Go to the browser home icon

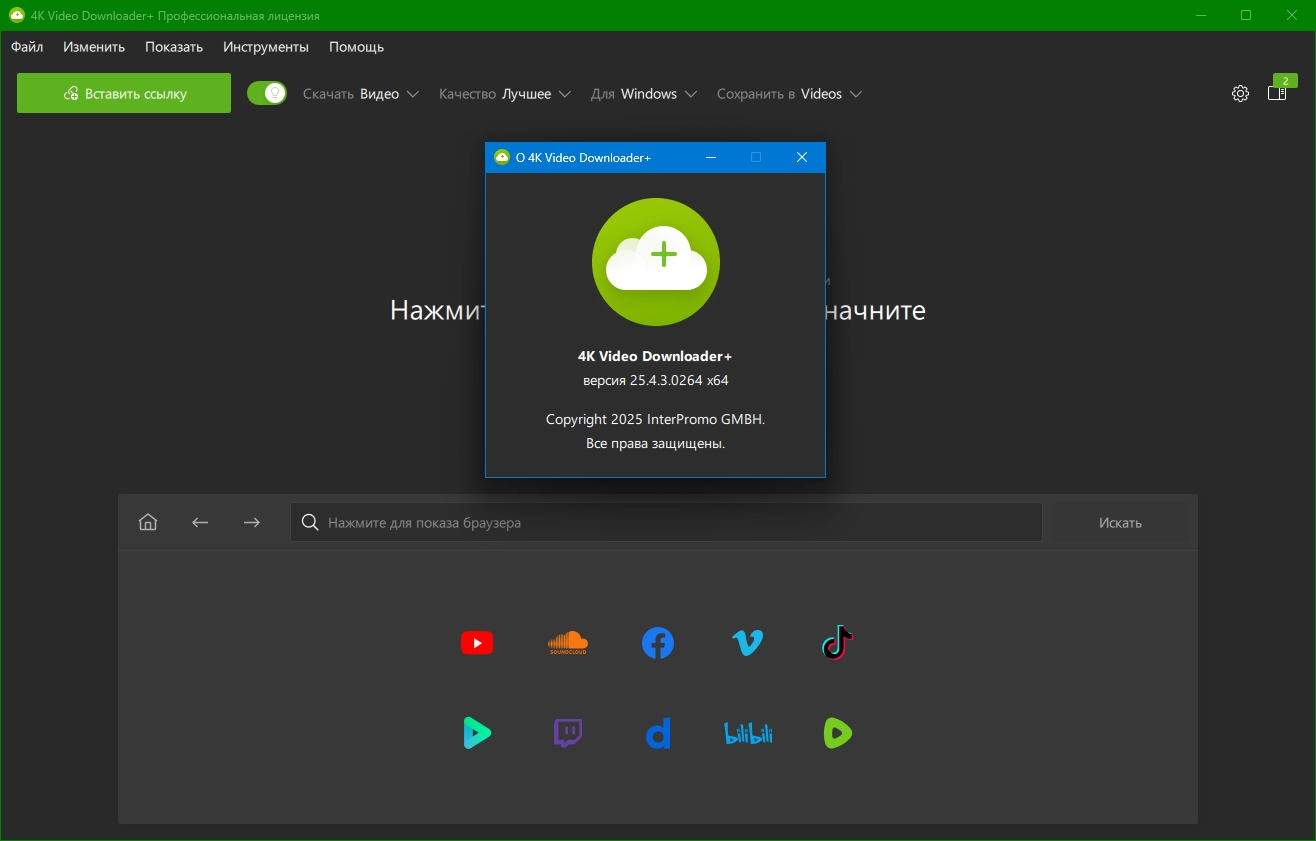tap(148, 522)
